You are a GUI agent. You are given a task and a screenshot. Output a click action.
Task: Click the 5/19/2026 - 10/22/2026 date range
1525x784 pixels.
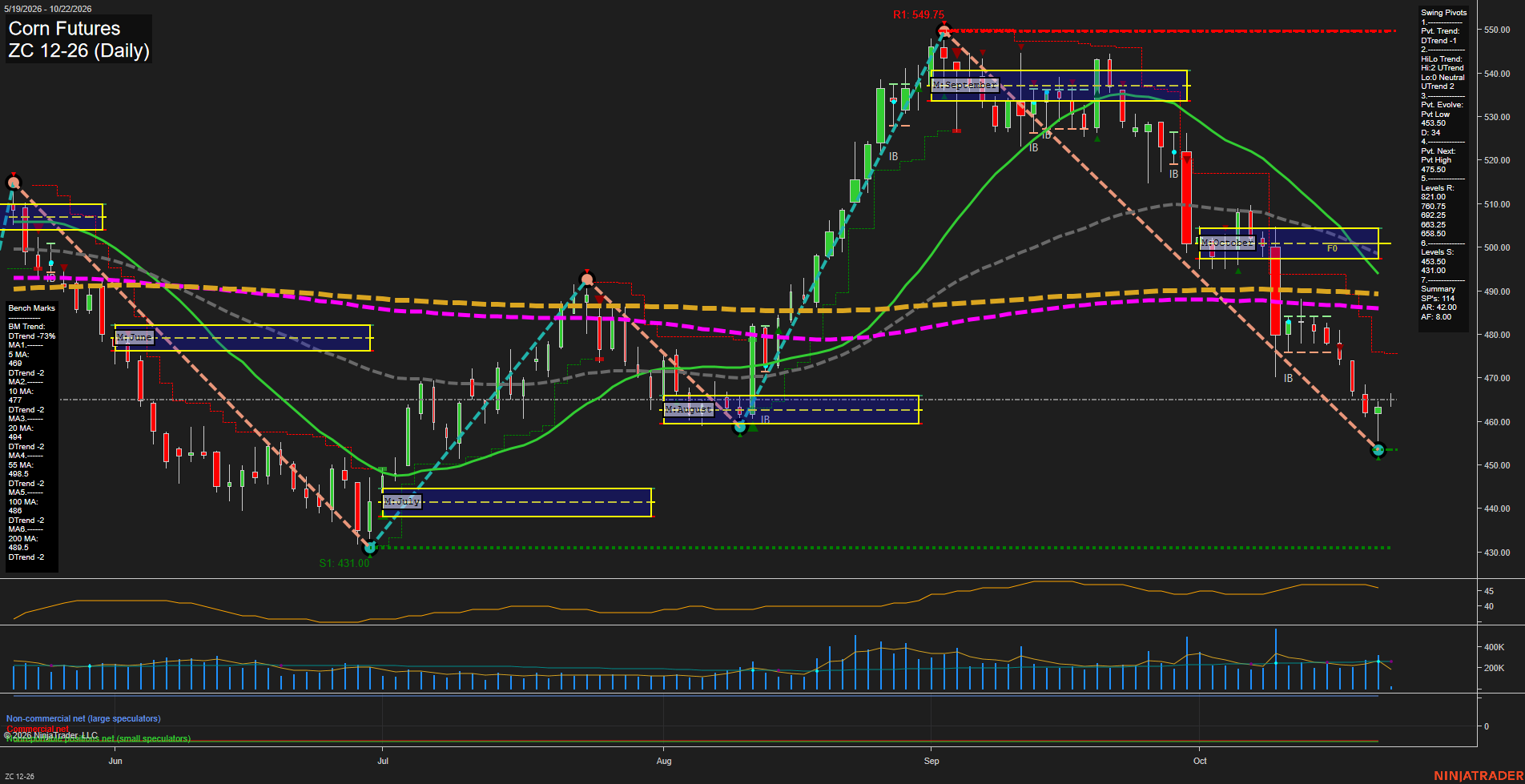(x=47, y=9)
